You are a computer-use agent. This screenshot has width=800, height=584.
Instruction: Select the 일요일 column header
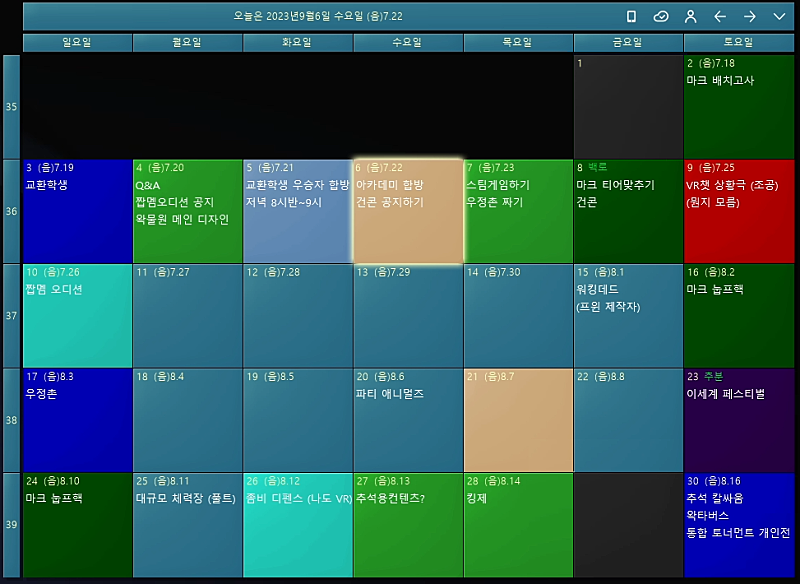click(77, 43)
